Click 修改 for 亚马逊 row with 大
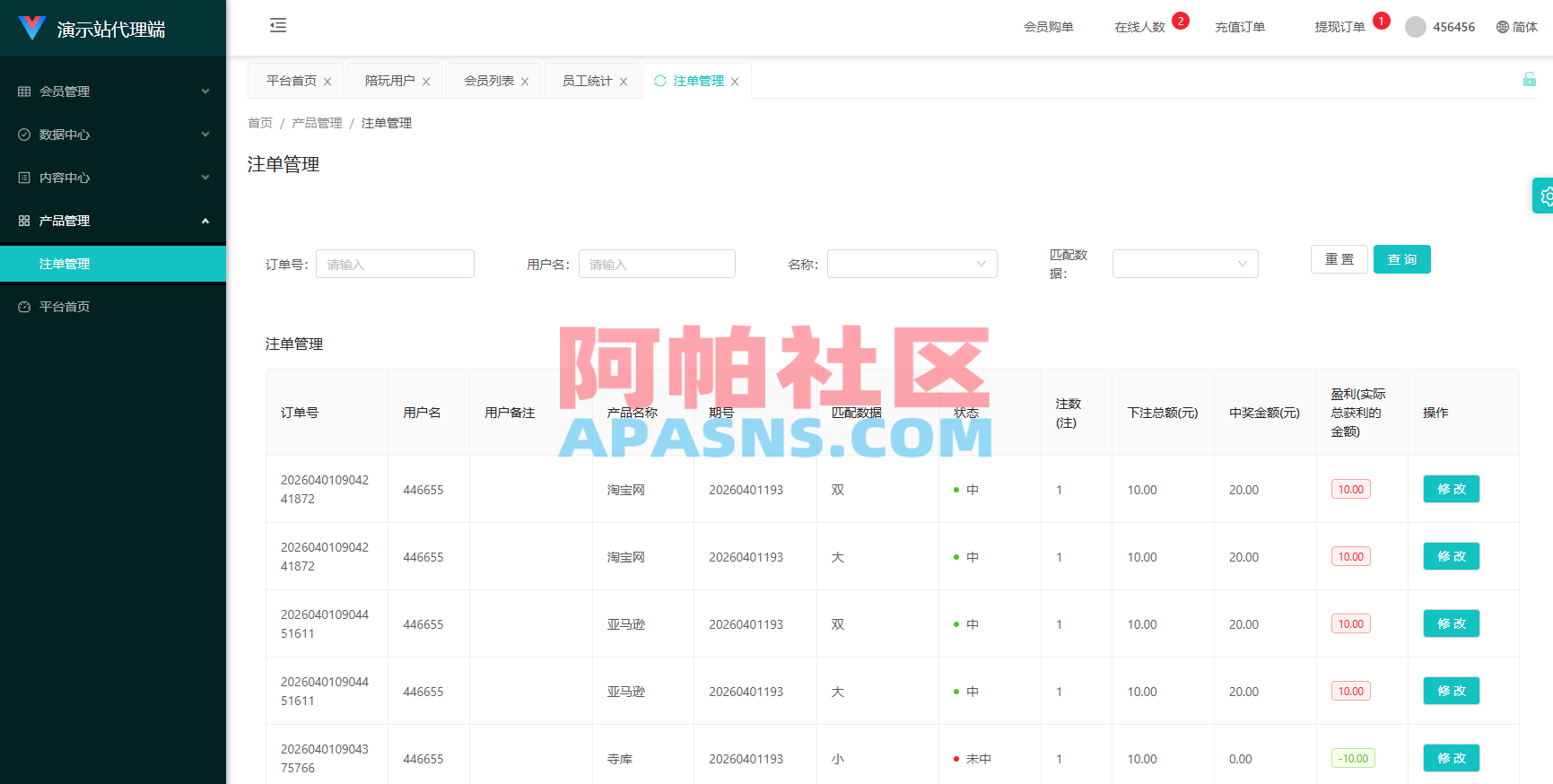Screen dimensions: 1553x784 1452,691
